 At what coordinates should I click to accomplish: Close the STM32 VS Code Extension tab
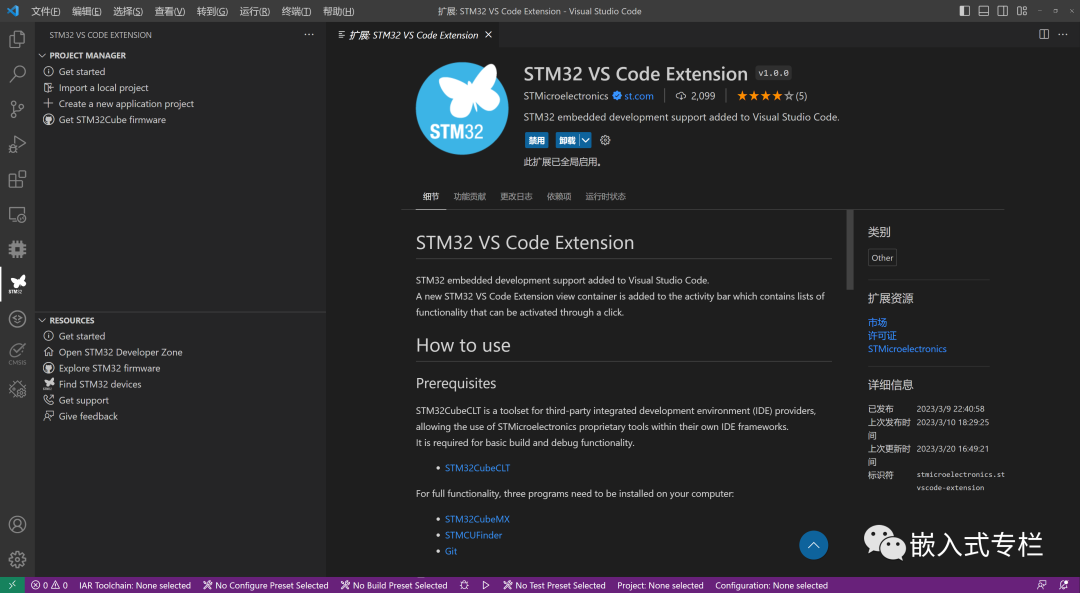point(488,34)
